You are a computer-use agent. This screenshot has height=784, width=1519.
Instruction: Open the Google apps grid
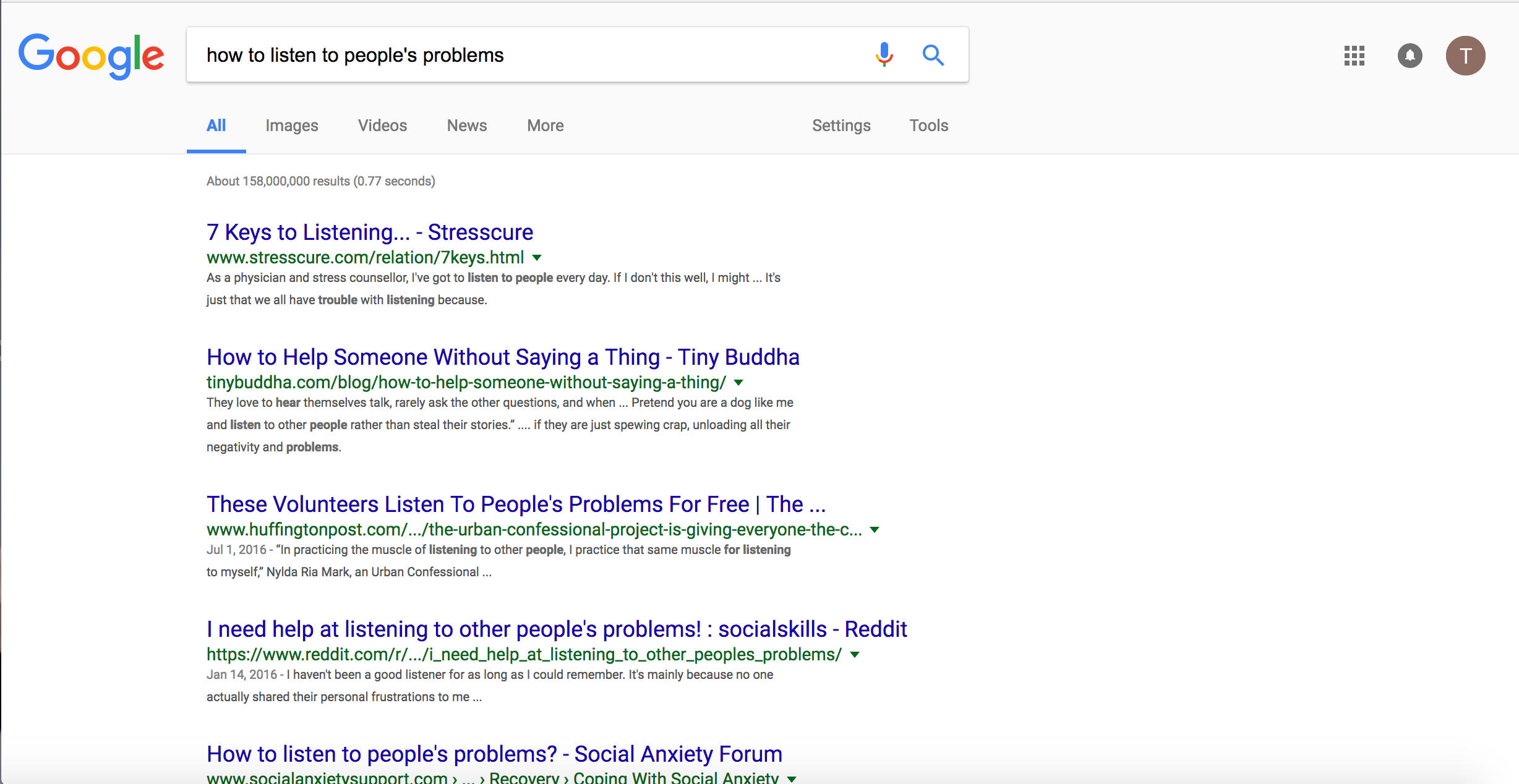click(x=1354, y=56)
